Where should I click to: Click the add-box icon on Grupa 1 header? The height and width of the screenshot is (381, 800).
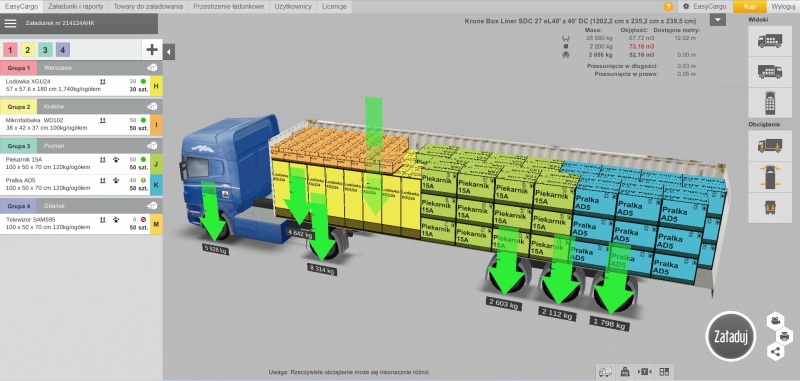pyautogui.click(x=152, y=68)
